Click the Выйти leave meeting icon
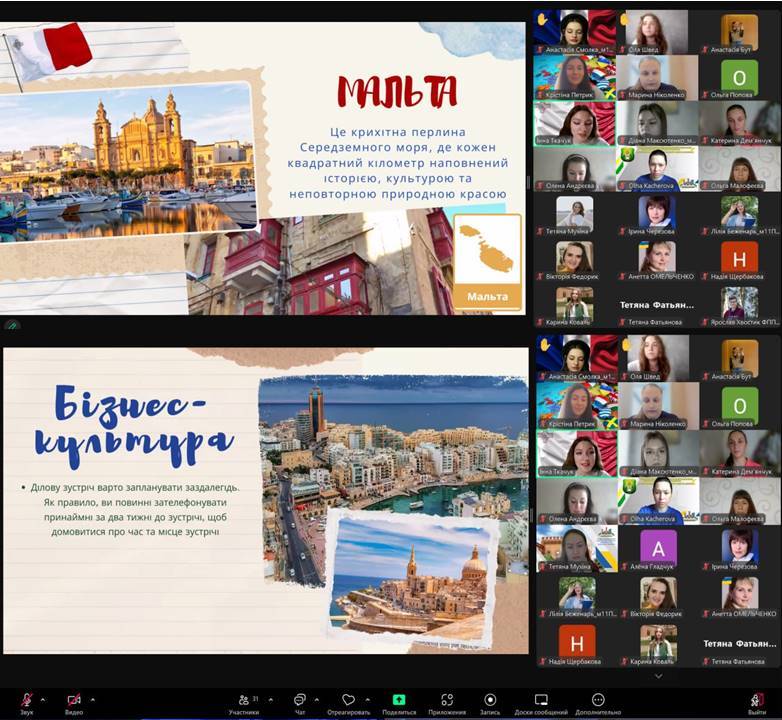Screen dimensions: 782x720 757,700
